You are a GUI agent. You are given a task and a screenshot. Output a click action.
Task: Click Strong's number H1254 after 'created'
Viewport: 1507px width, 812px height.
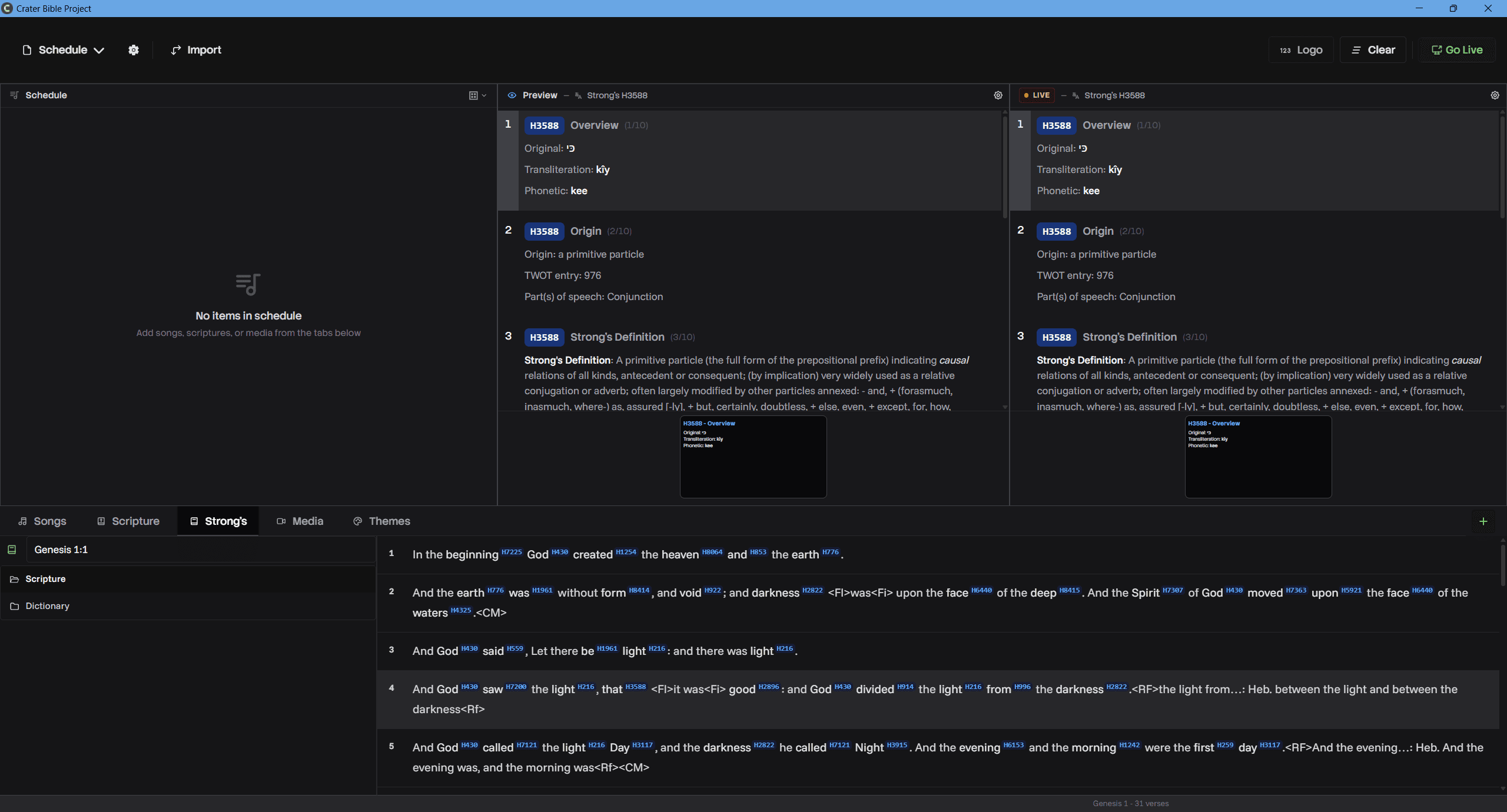click(626, 552)
